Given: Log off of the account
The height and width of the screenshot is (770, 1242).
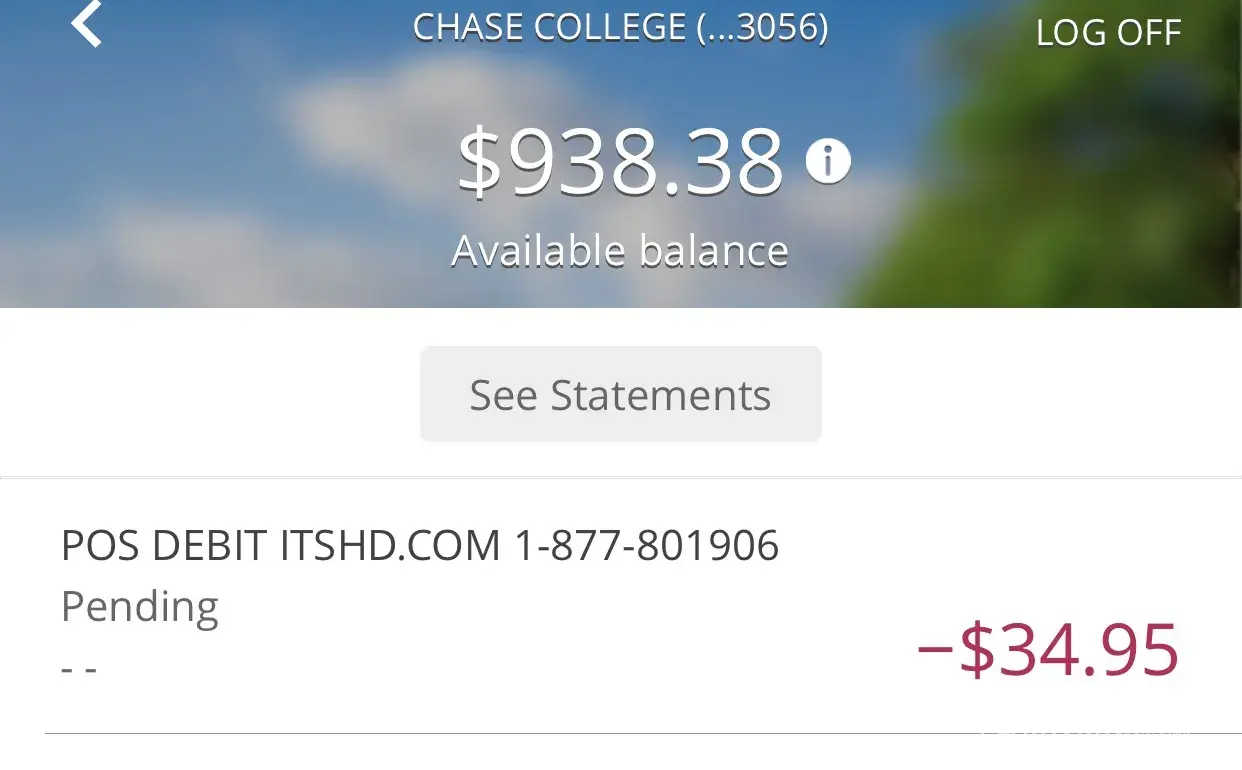Looking at the screenshot, I should click(1108, 33).
